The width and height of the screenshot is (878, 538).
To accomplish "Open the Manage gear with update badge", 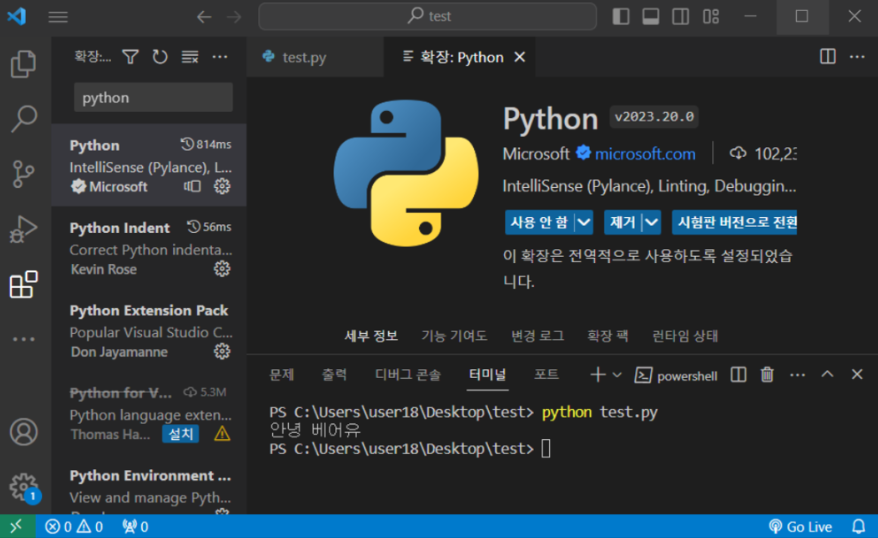I will click(x=24, y=487).
